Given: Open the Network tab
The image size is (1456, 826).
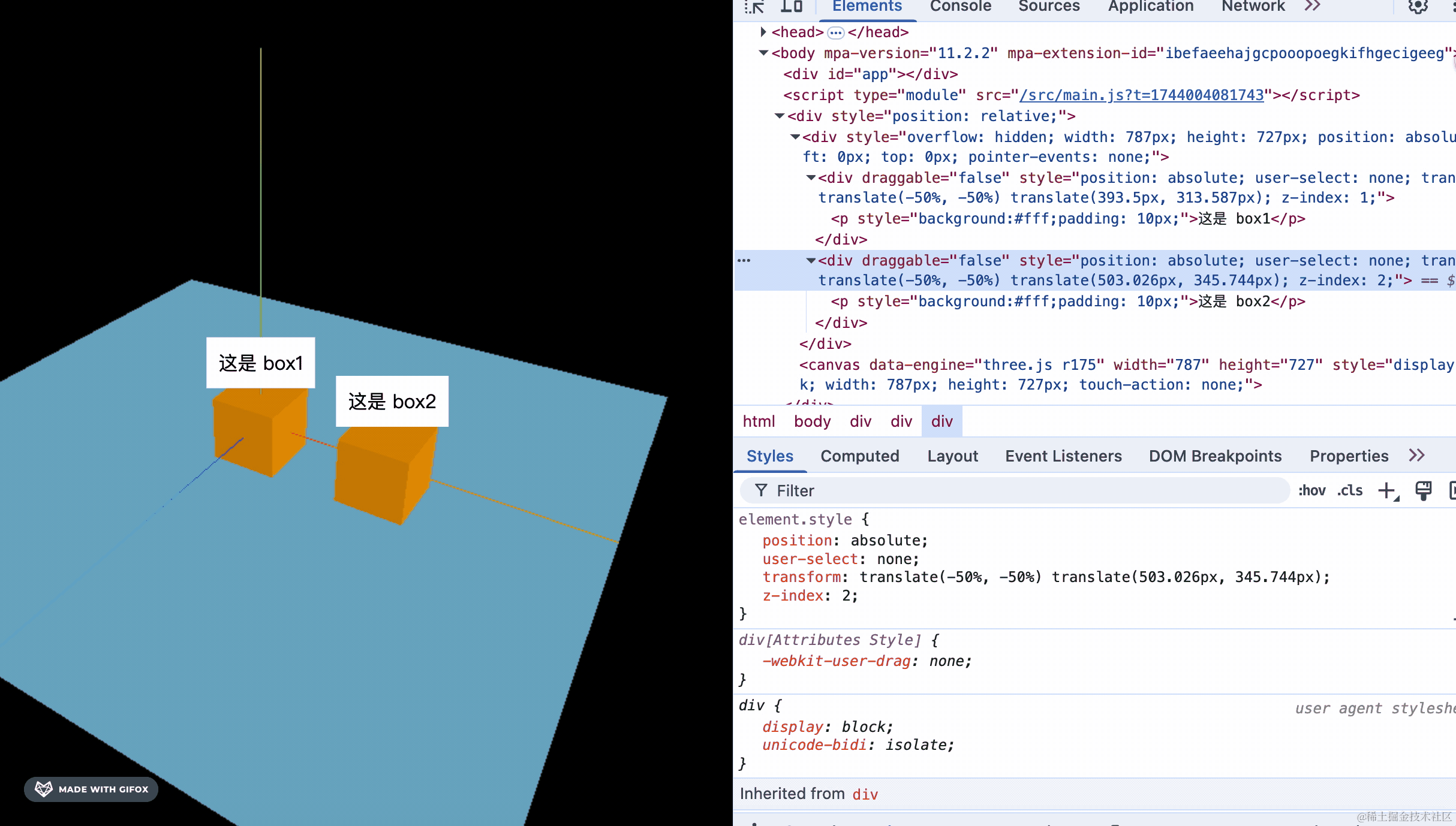Looking at the screenshot, I should point(1253,7).
